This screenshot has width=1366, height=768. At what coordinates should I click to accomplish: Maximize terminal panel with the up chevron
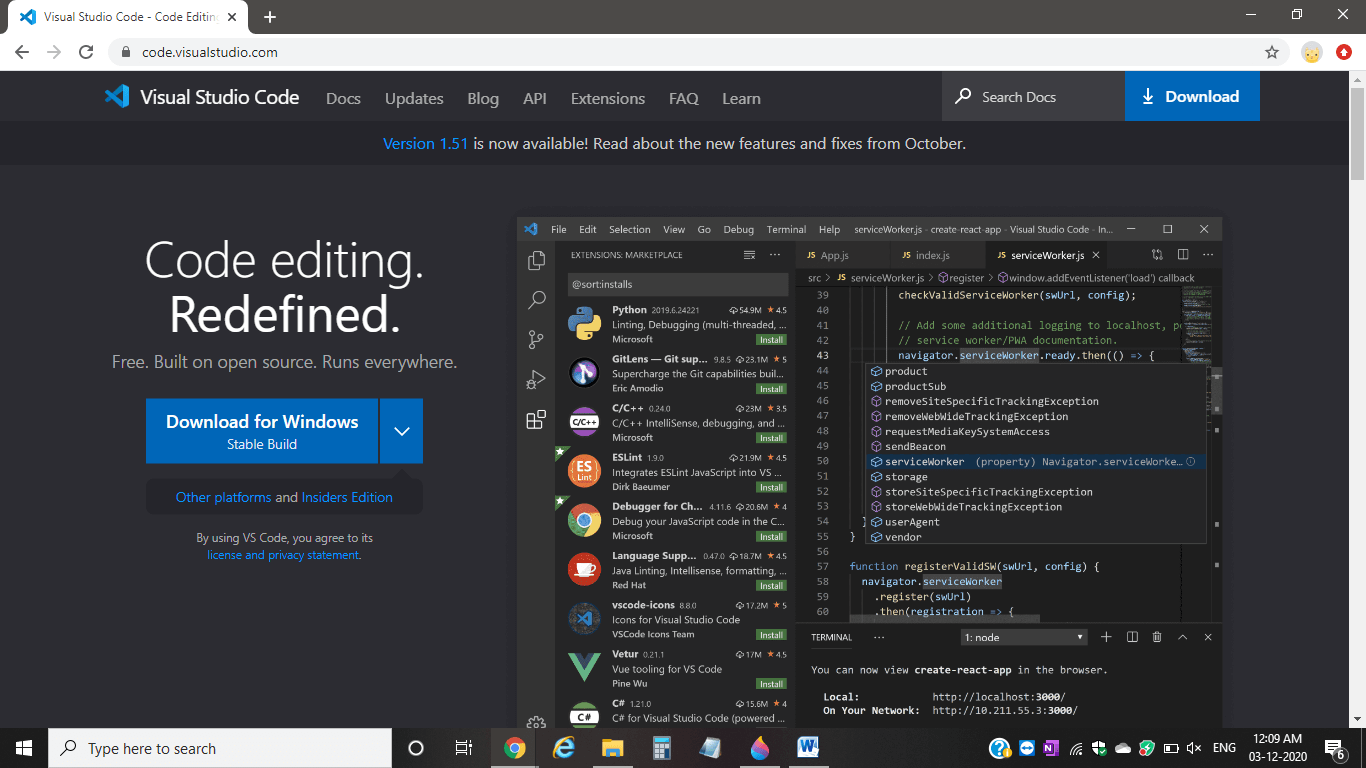[1183, 637]
